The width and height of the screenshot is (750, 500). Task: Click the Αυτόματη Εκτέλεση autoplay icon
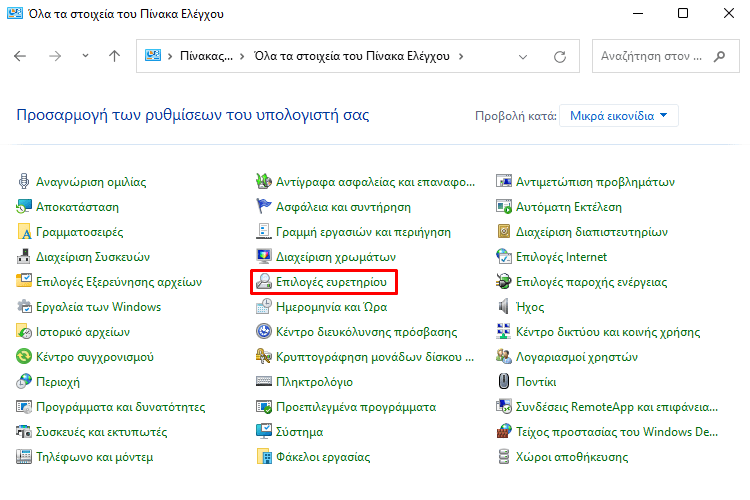tap(504, 207)
